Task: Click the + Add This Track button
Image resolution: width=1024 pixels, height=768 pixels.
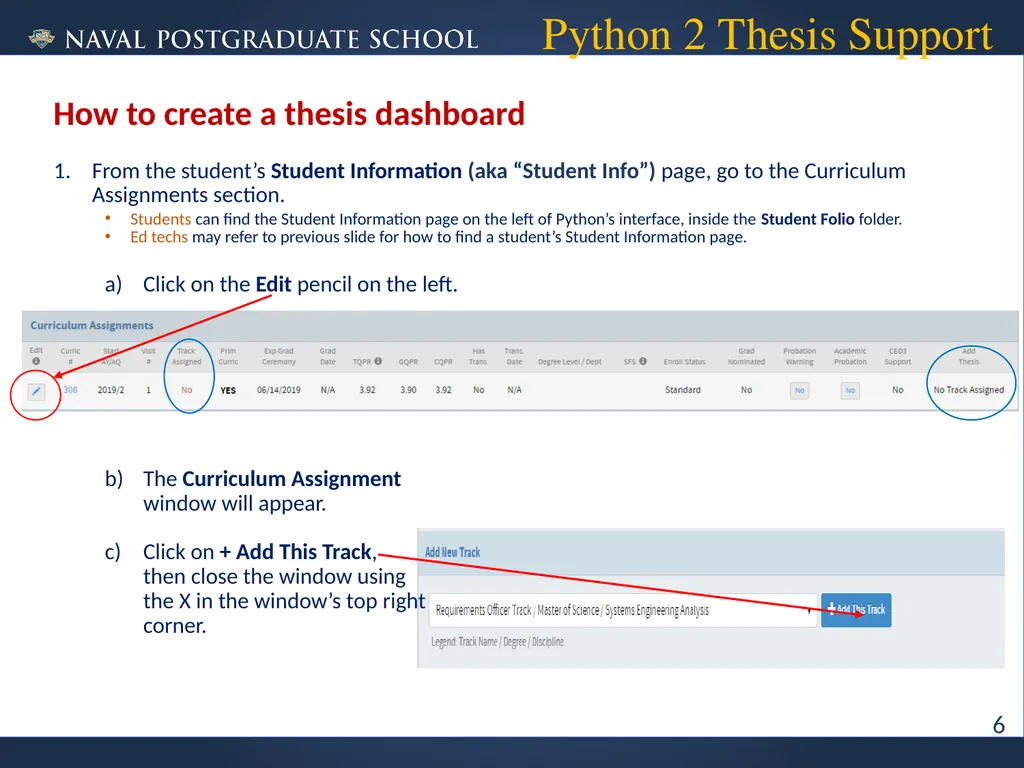Action: [x=856, y=610]
